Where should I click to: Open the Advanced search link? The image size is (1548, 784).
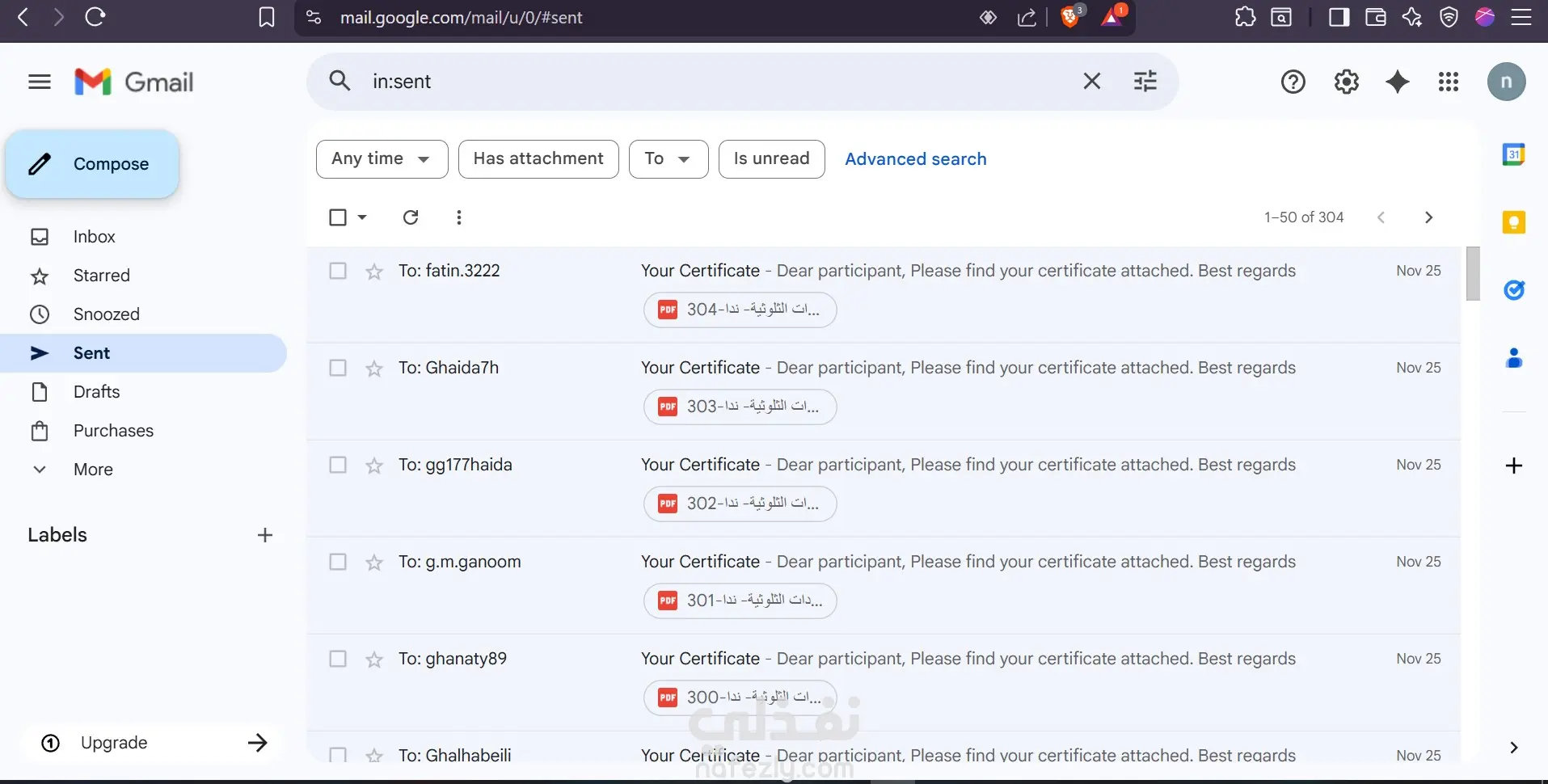pos(915,159)
